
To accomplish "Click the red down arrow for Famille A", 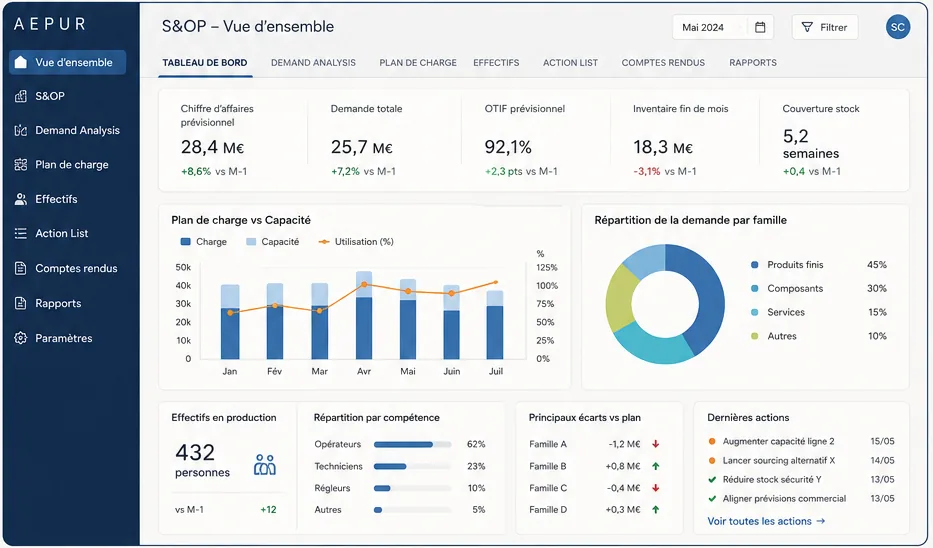I will point(655,444).
